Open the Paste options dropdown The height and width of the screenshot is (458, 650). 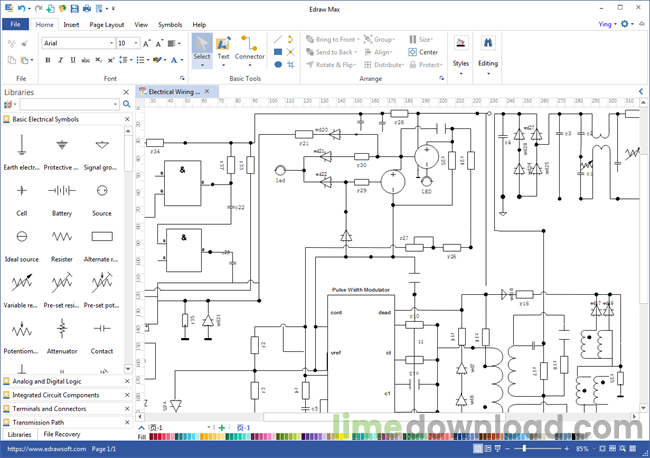tap(32, 61)
